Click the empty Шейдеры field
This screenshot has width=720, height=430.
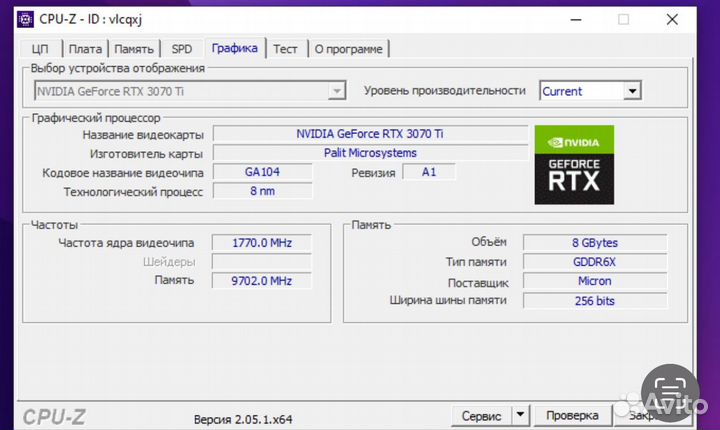262,262
